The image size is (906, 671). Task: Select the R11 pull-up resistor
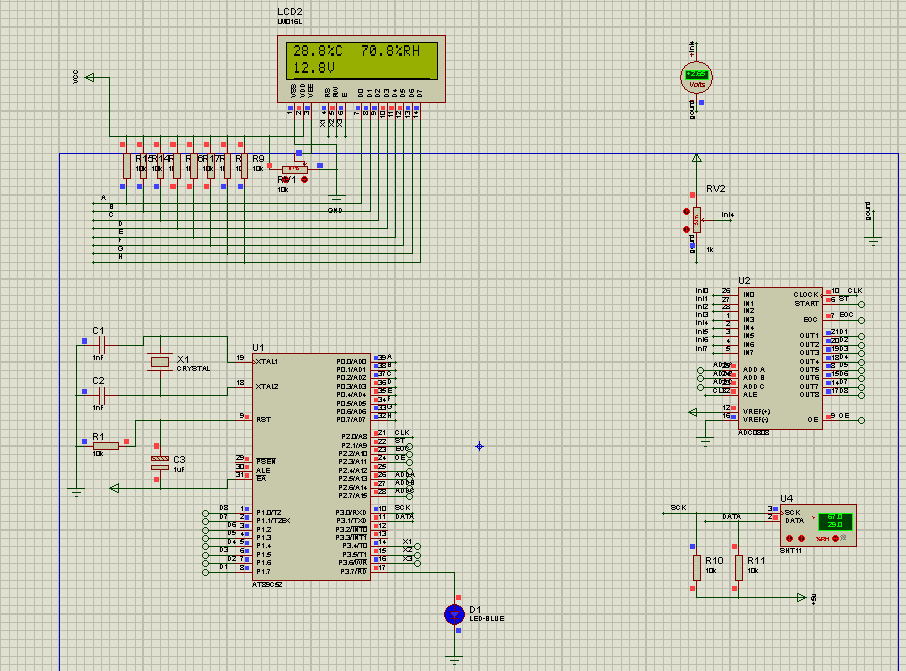[x=738, y=568]
